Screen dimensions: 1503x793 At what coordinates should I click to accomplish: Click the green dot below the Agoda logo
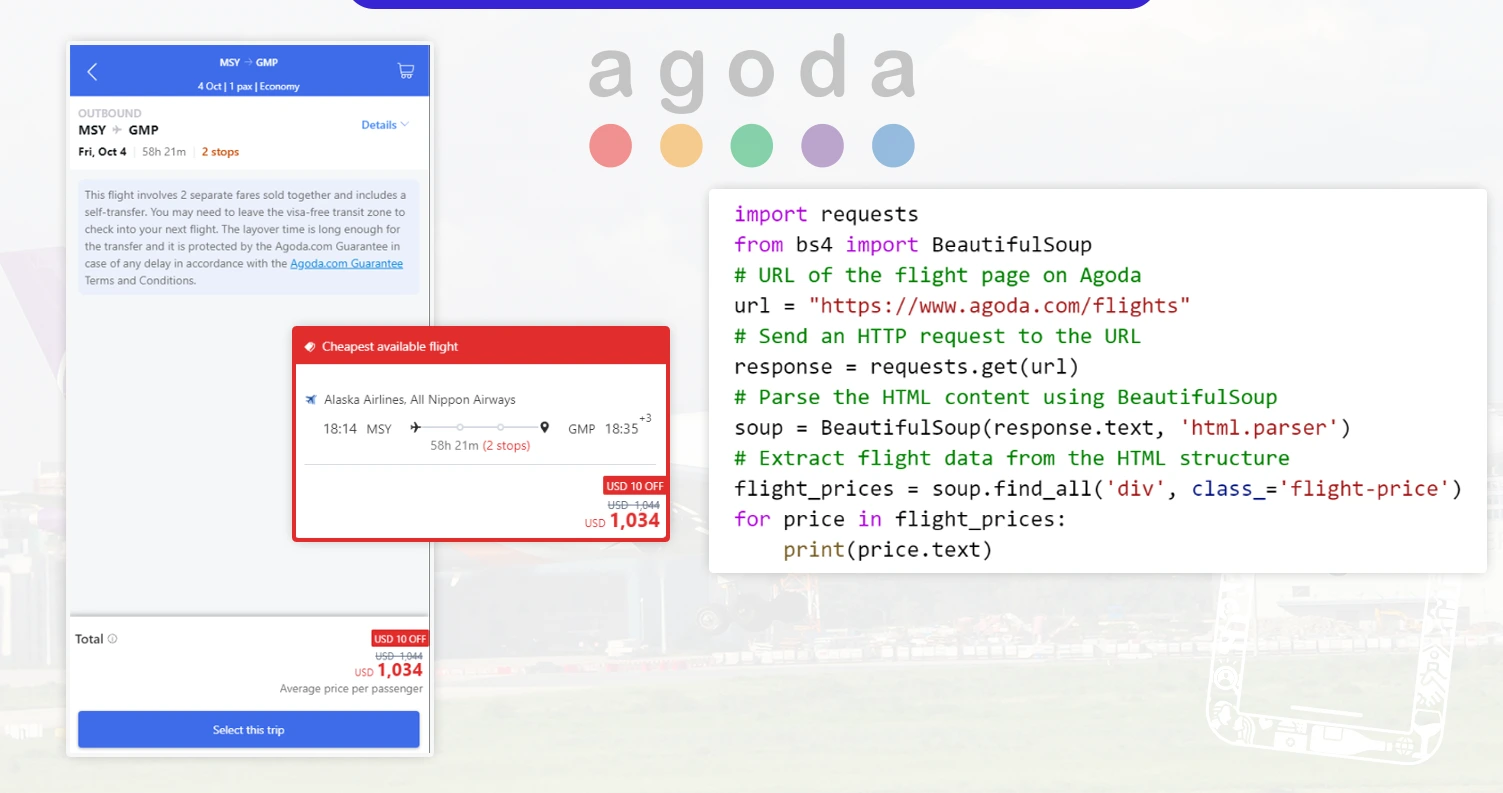(751, 145)
